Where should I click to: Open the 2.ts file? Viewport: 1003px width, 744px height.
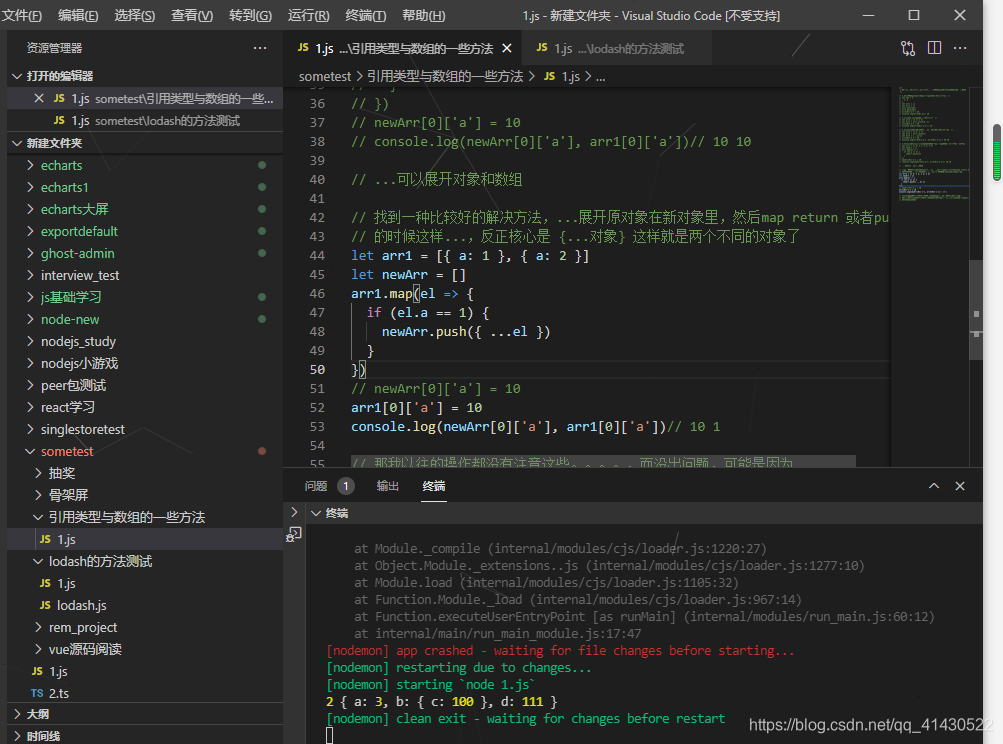[145, 693]
